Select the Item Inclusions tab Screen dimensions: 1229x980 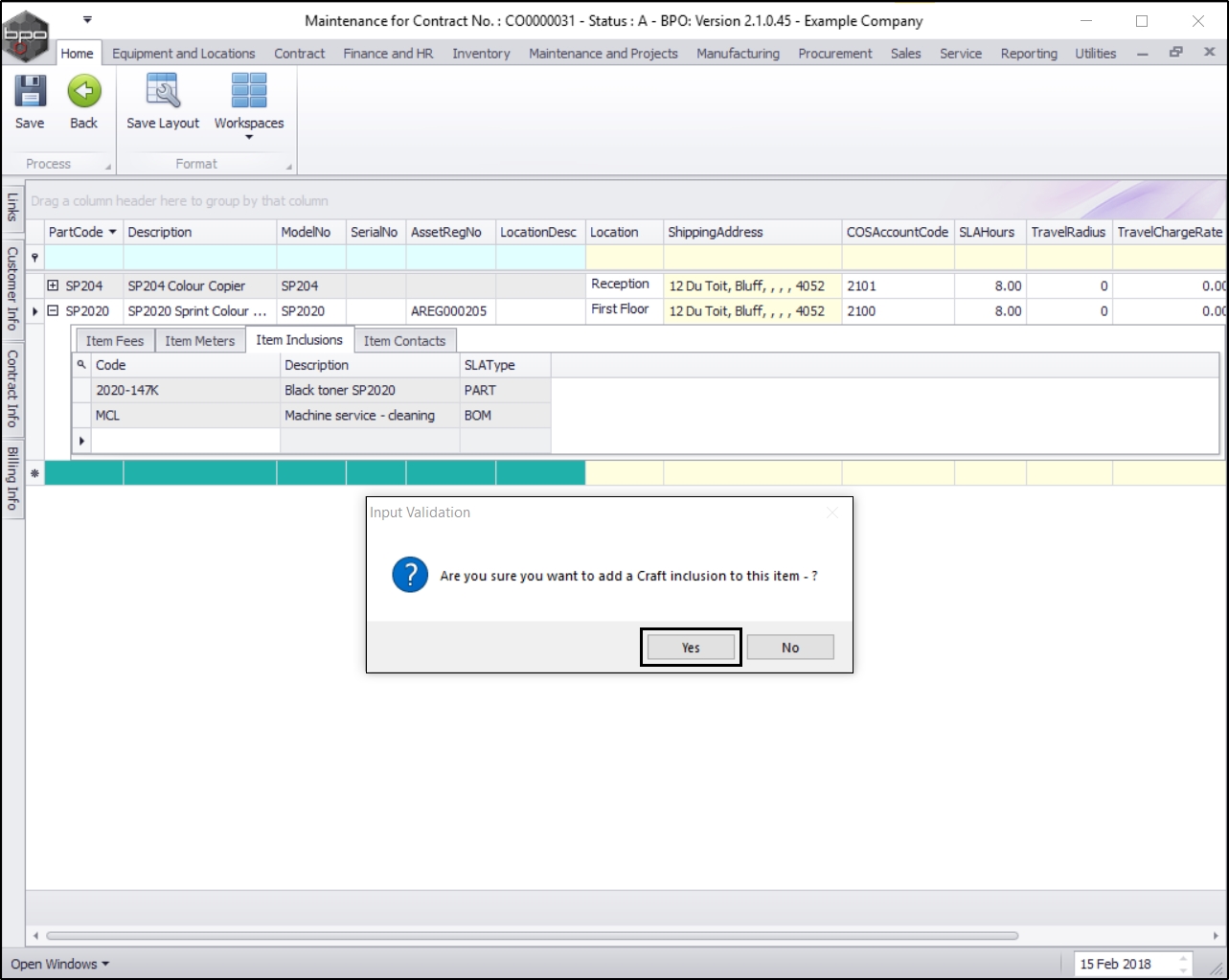point(299,340)
